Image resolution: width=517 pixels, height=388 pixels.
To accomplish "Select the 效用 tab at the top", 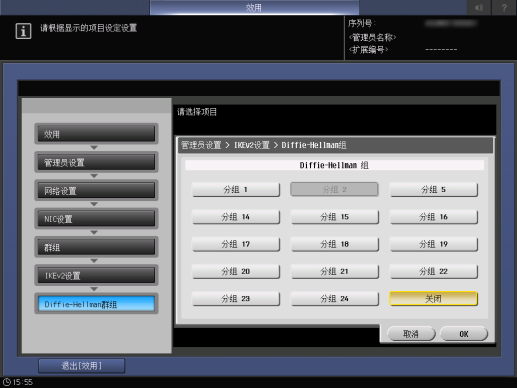I will click(x=254, y=7).
